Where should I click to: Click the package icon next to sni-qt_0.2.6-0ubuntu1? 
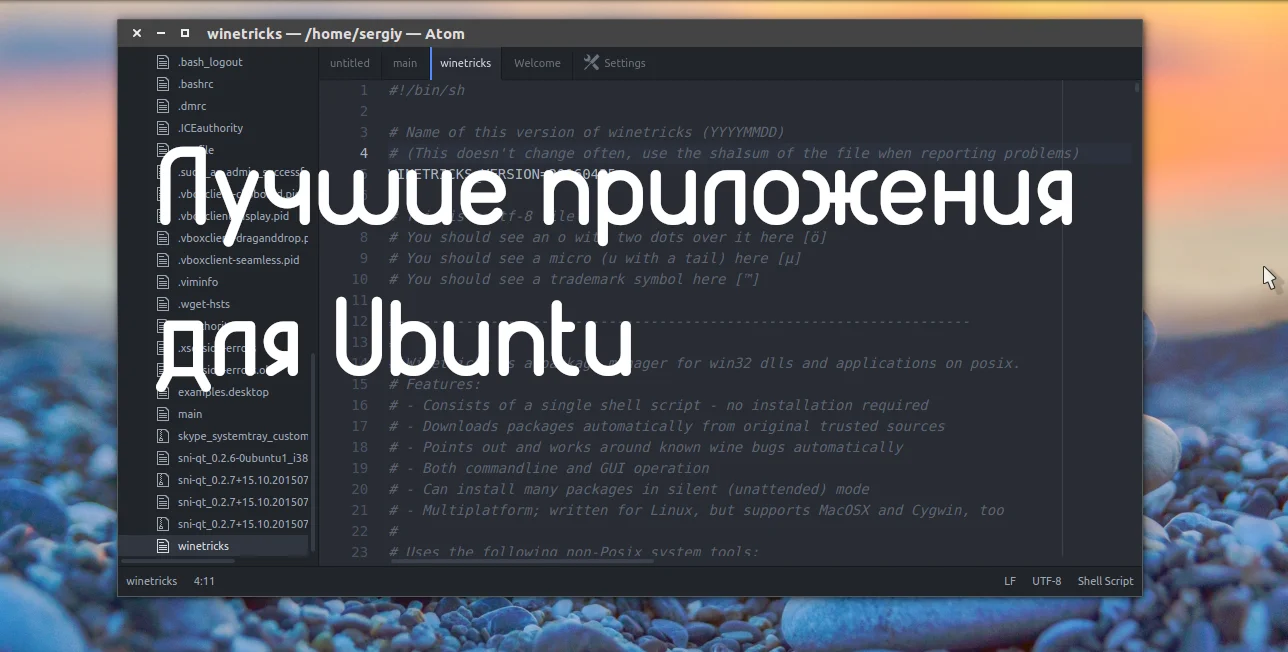(163, 458)
